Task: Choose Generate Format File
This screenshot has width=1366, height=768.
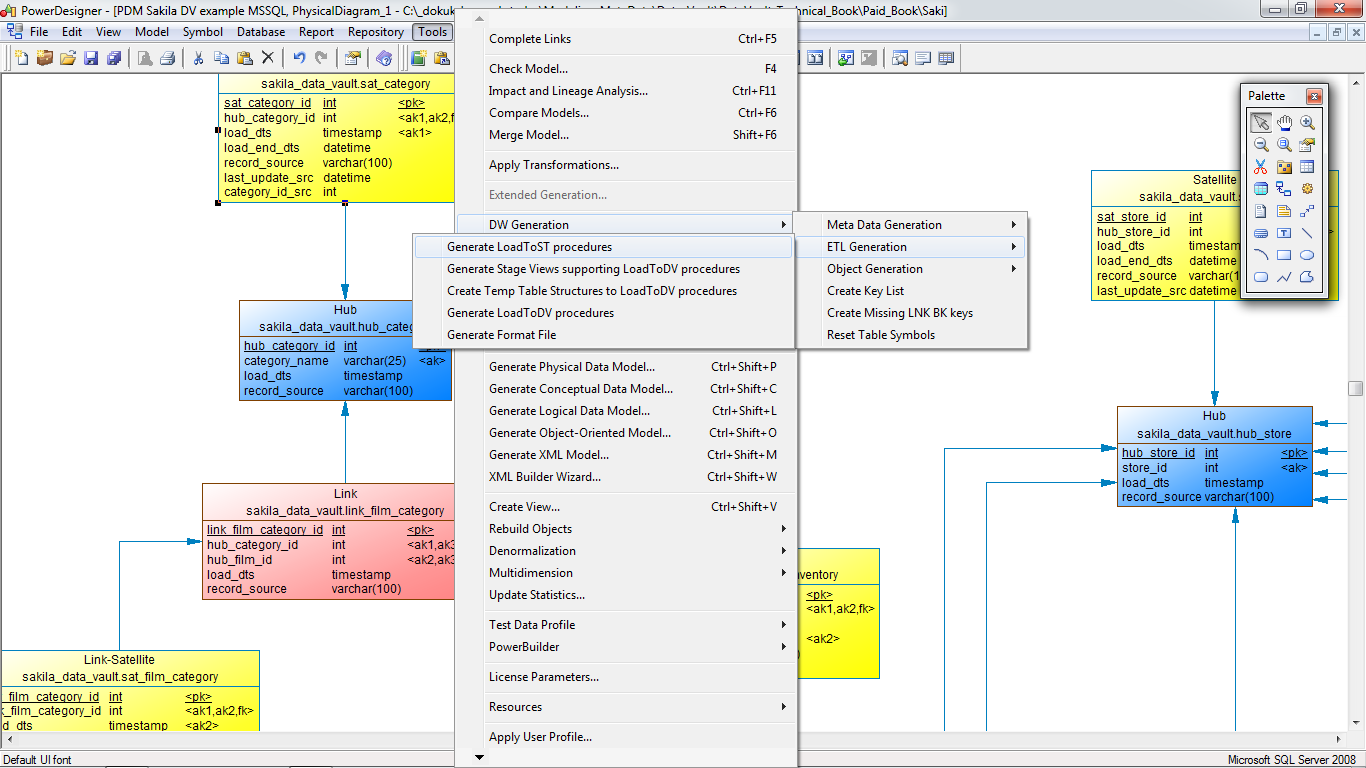Action: click(603, 335)
